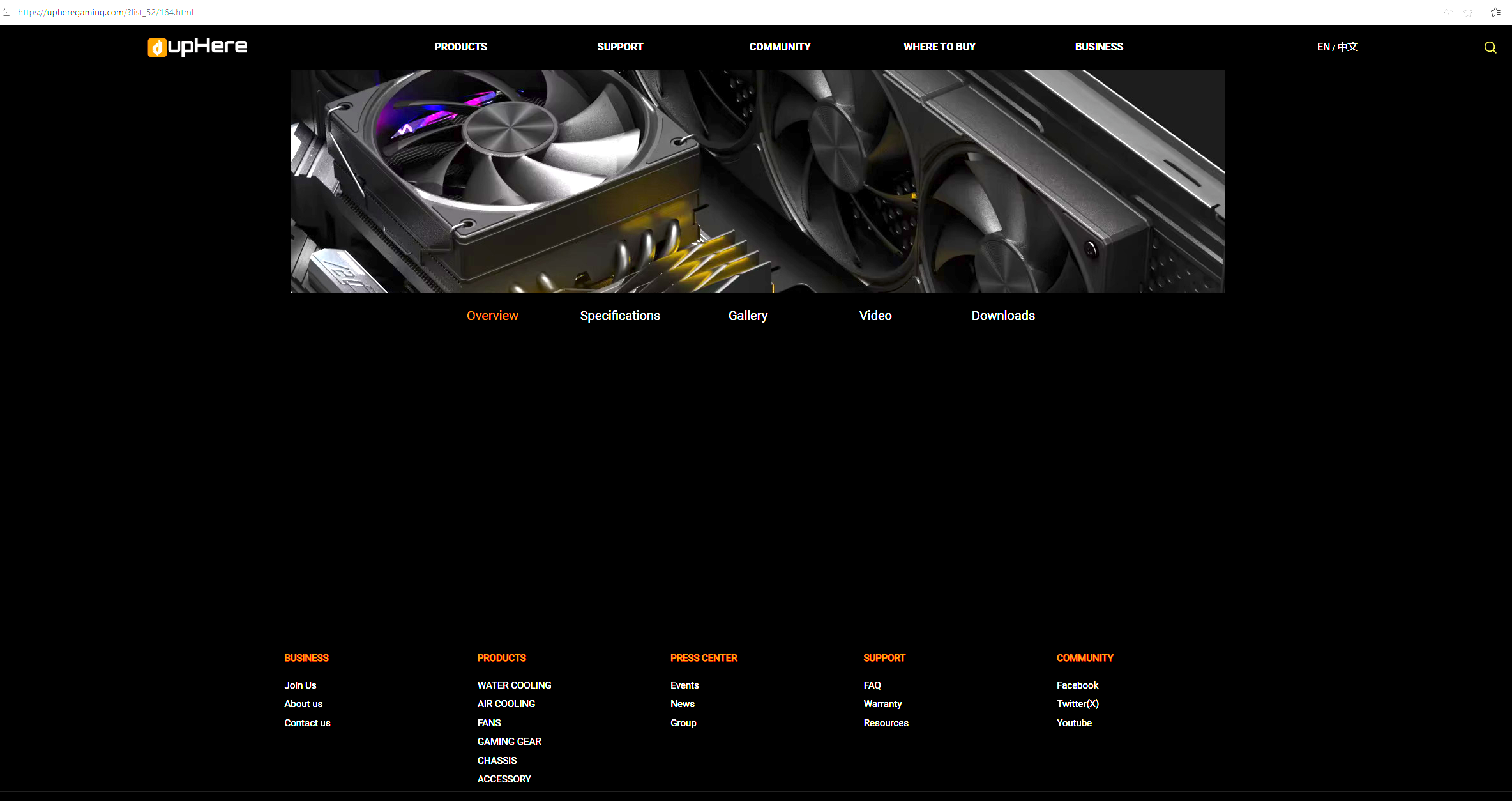Click the read aloud icon
This screenshot has width=1512, height=801.
click(x=1448, y=12)
